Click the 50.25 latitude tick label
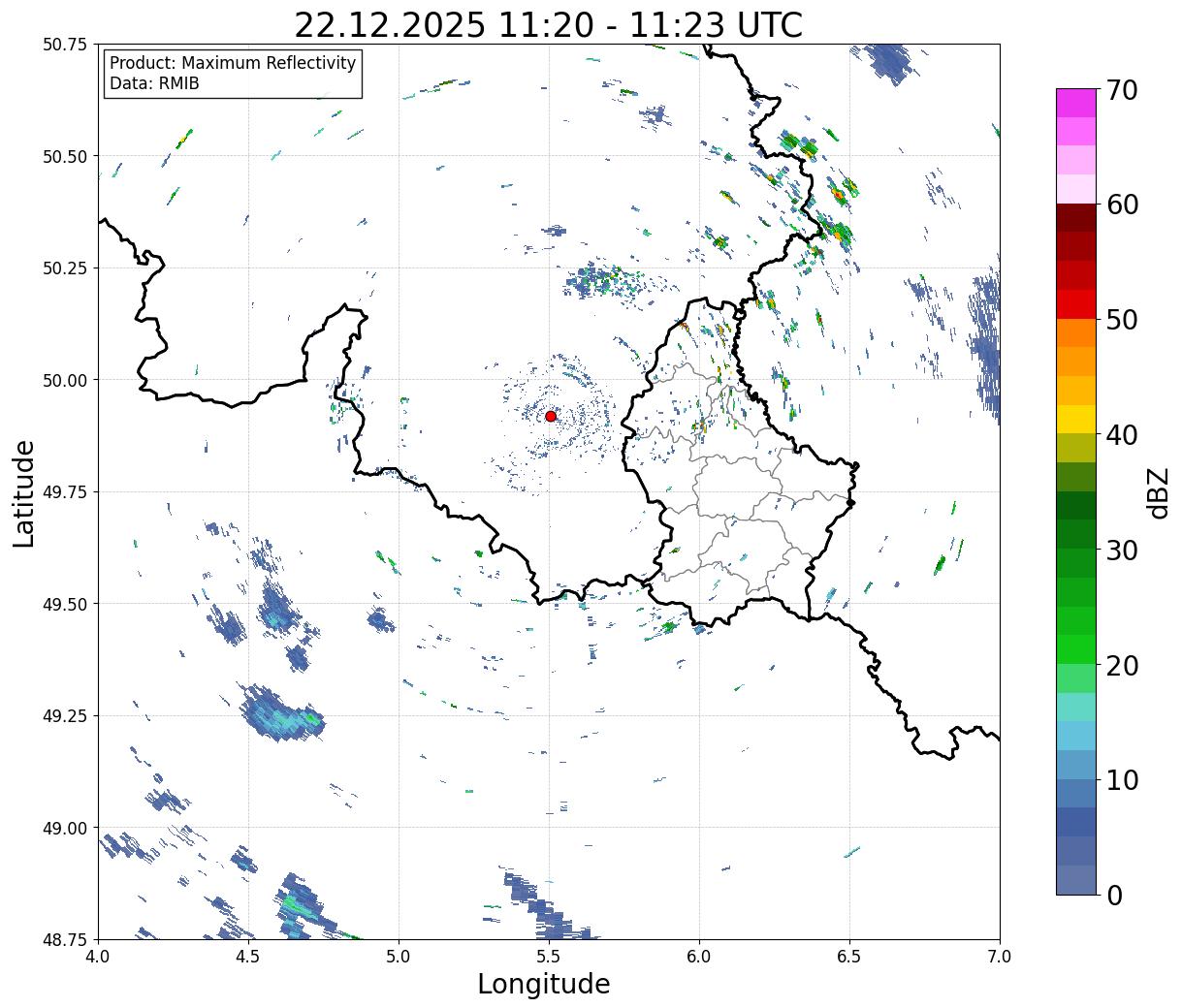Image resolution: width=1182 pixels, height=1008 pixels. (65, 268)
